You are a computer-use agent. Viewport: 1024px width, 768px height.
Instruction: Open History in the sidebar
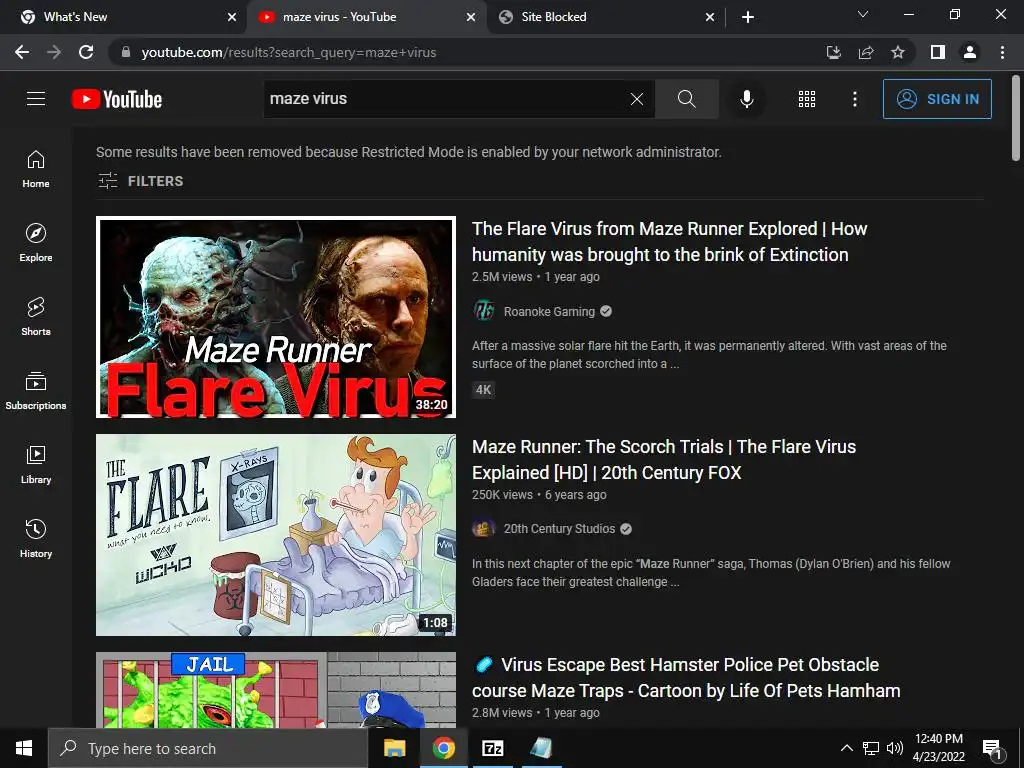(x=36, y=538)
